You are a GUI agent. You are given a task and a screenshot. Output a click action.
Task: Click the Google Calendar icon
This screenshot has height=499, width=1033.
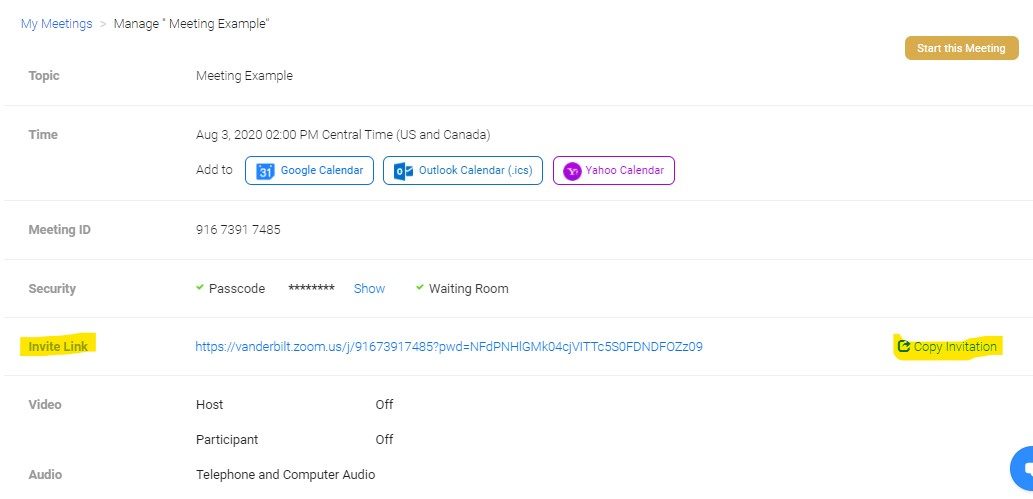click(266, 171)
